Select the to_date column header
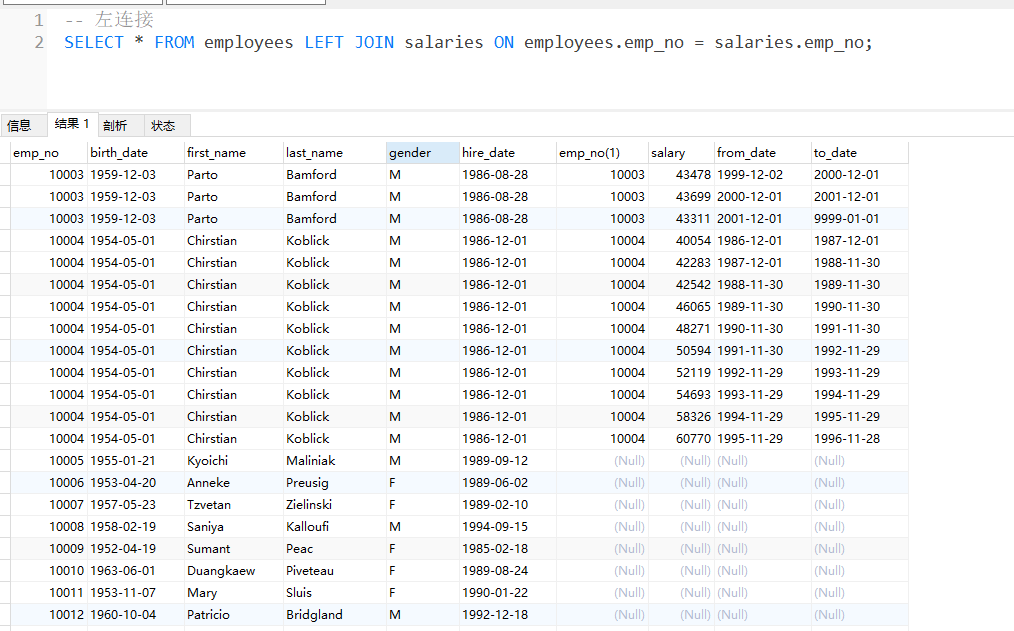Viewport: 1014px width, 631px height. 859,153
